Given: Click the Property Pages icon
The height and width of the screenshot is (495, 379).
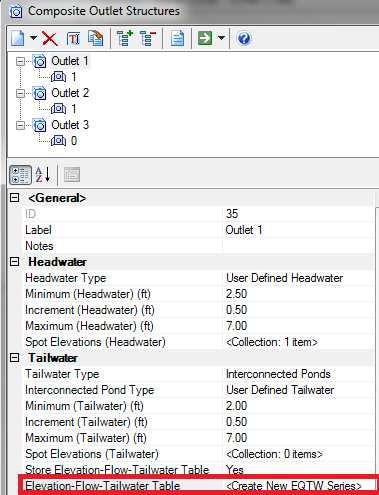Looking at the screenshot, I should 72,175.
